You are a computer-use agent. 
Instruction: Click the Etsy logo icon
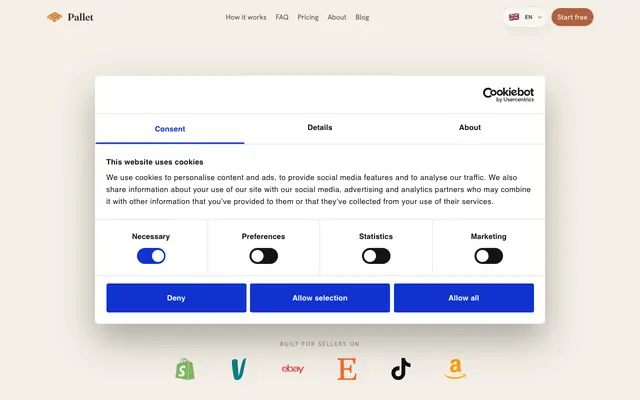tap(347, 369)
